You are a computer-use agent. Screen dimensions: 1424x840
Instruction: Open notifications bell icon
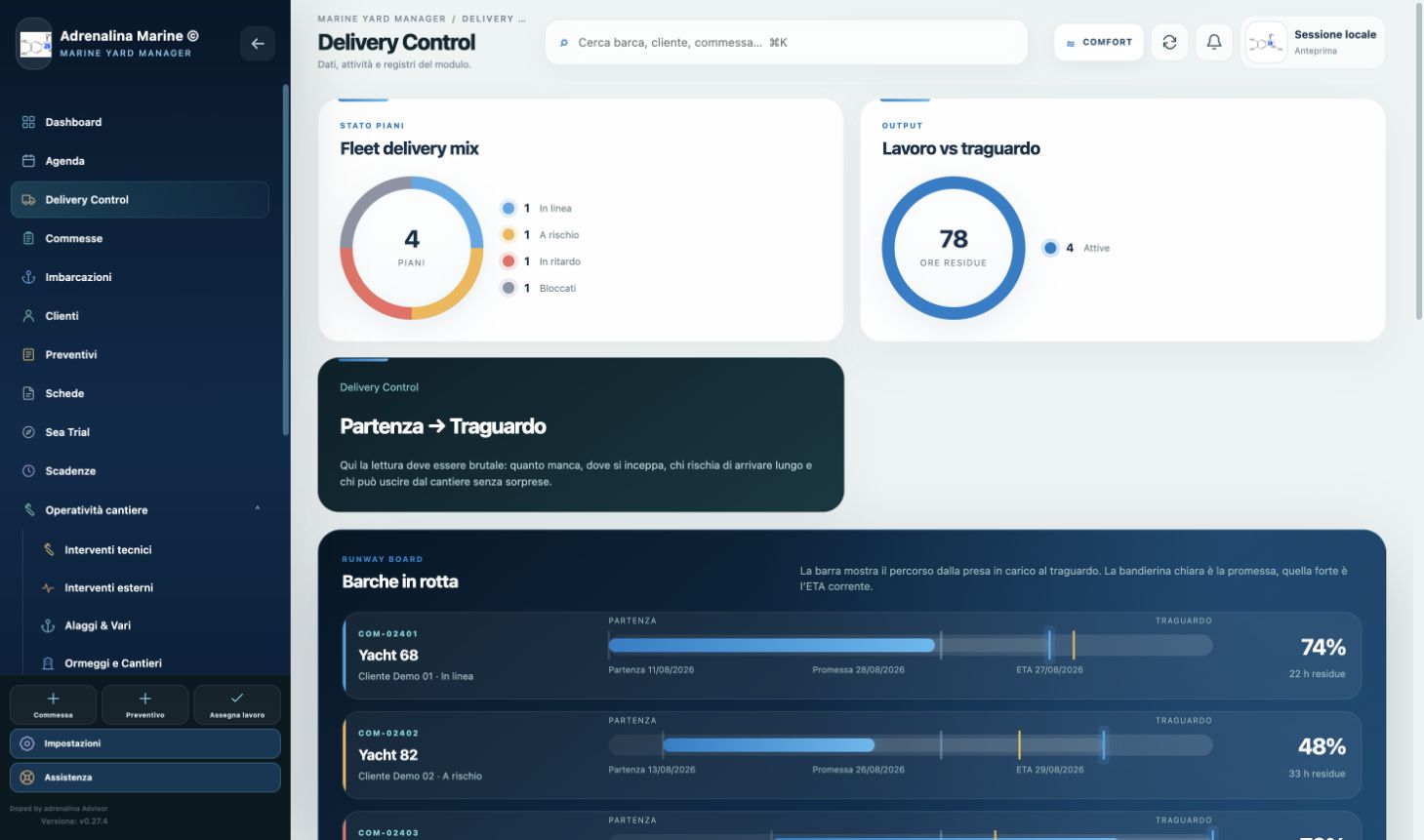point(1214,42)
